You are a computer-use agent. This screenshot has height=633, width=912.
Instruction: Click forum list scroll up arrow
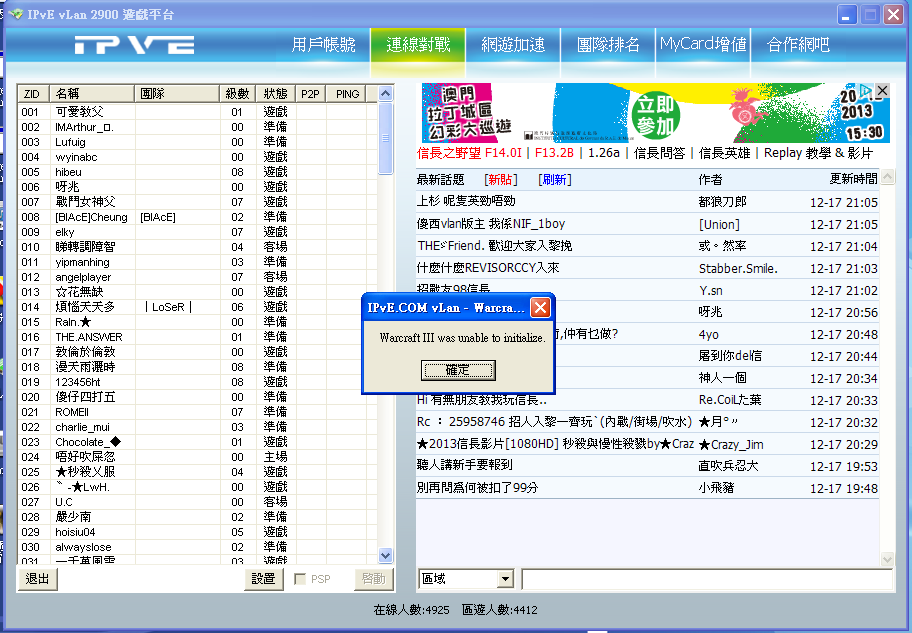tap(888, 176)
